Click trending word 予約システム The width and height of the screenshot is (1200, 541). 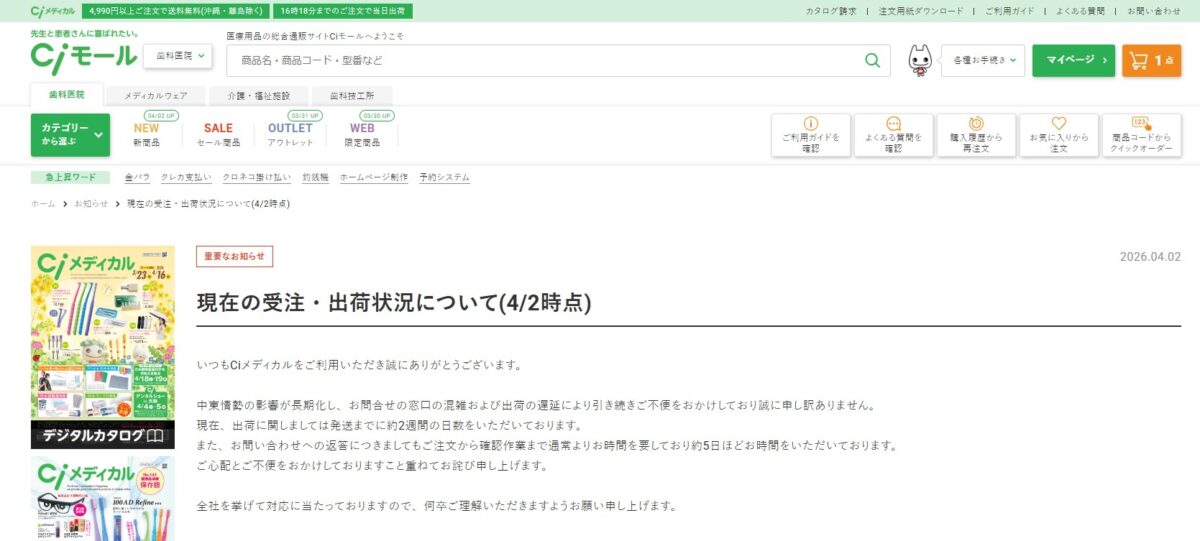444,177
